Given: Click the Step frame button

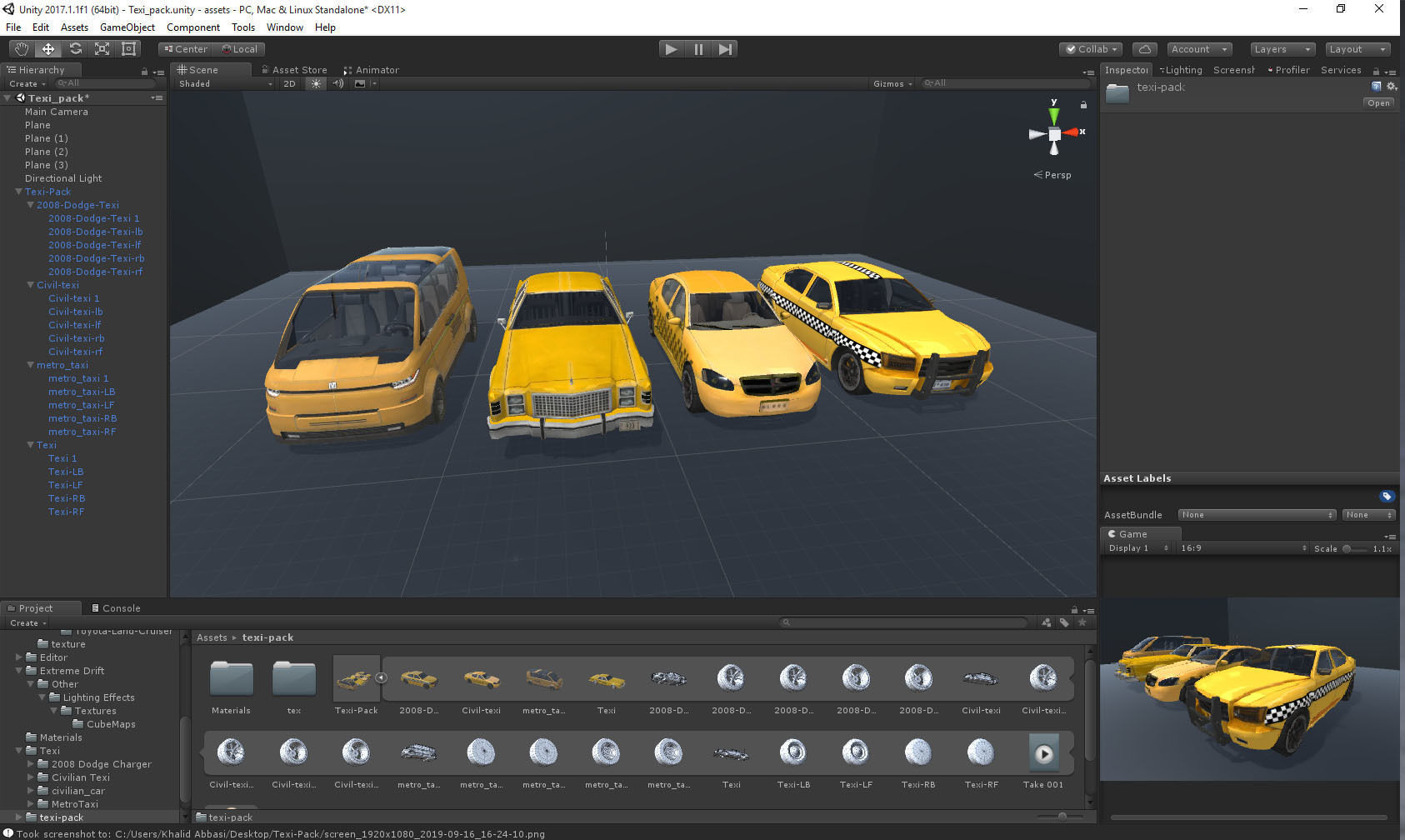Looking at the screenshot, I should tap(725, 49).
